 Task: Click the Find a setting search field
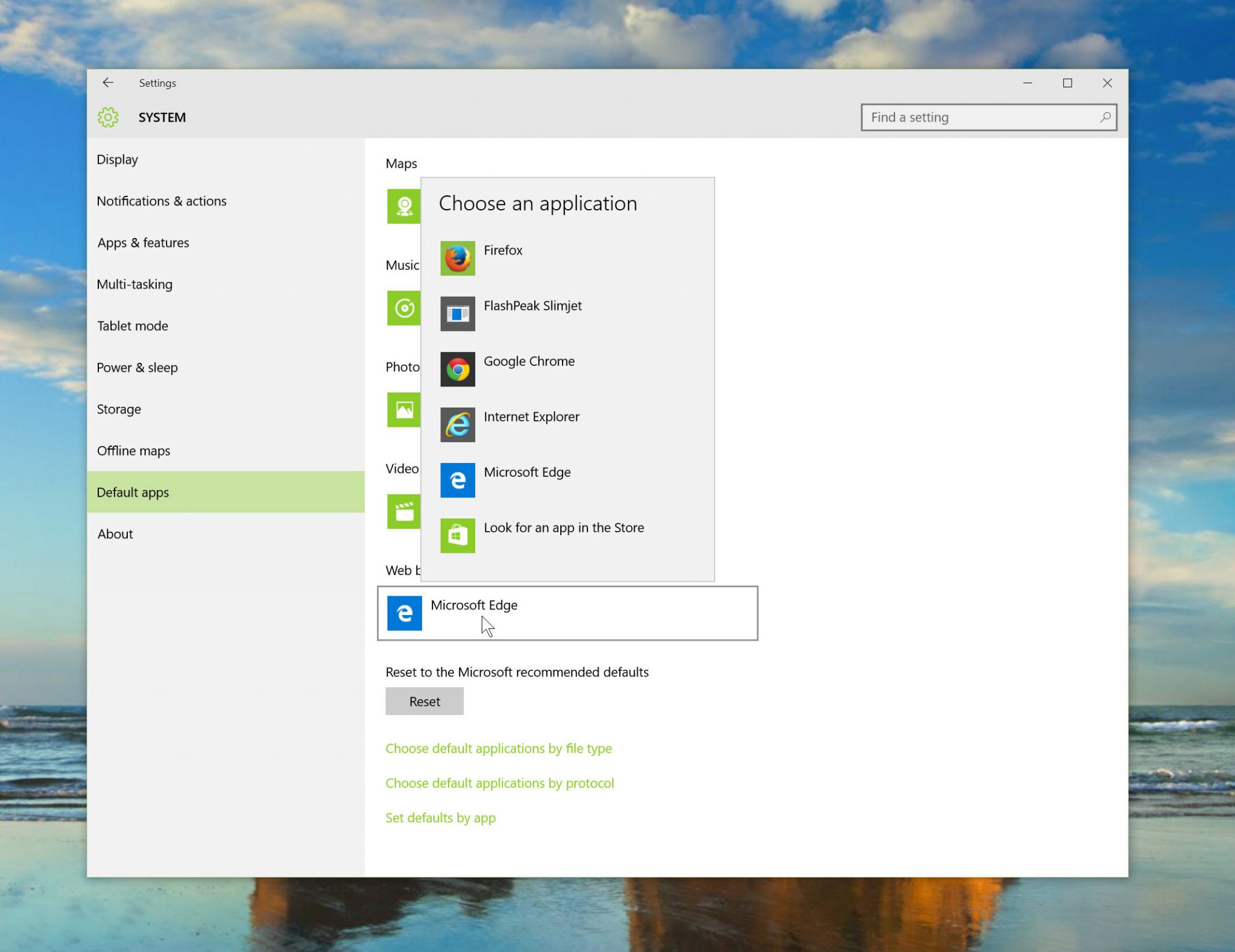coord(988,117)
